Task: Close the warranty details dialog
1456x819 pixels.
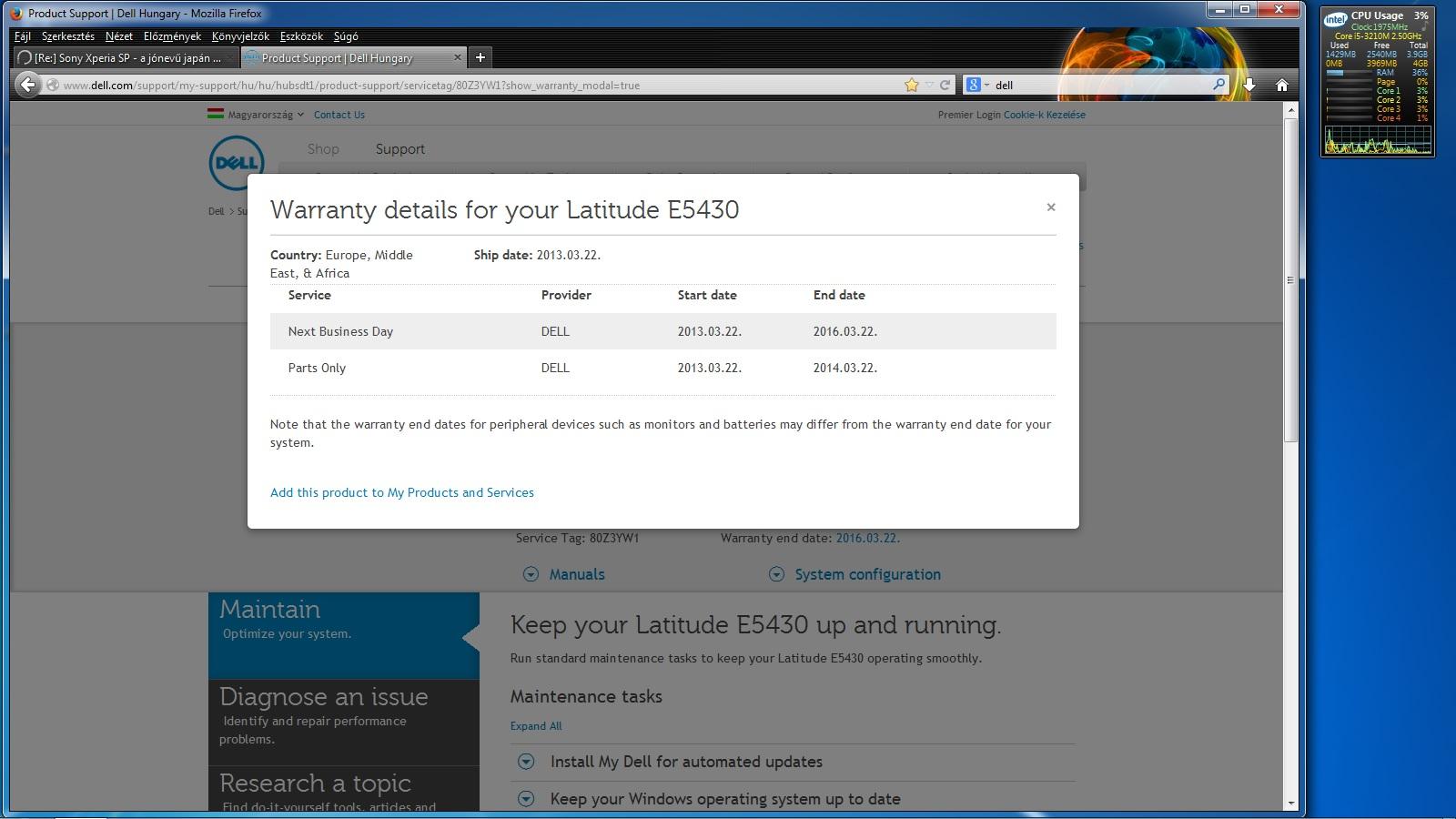Action: pos(1051,207)
